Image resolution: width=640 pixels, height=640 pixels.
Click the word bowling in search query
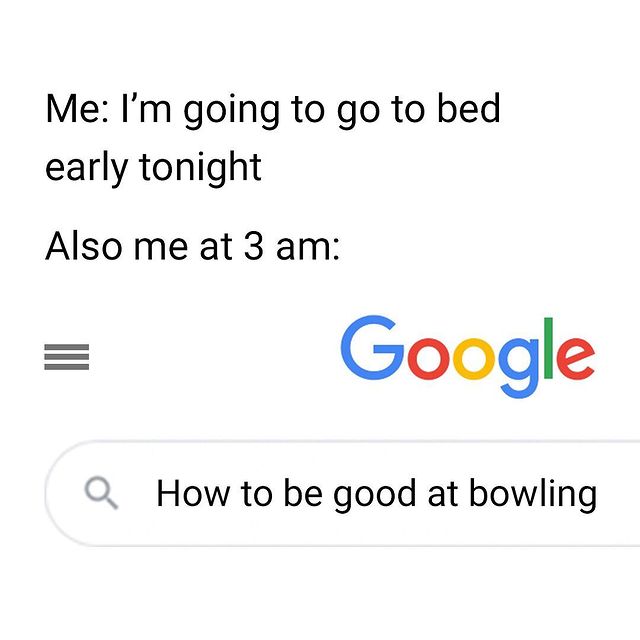[533, 495]
